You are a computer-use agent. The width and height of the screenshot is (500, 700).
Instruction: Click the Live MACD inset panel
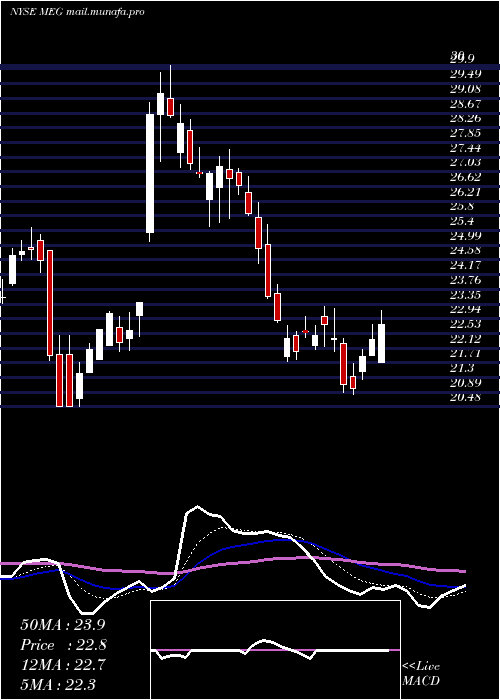[275, 650]
